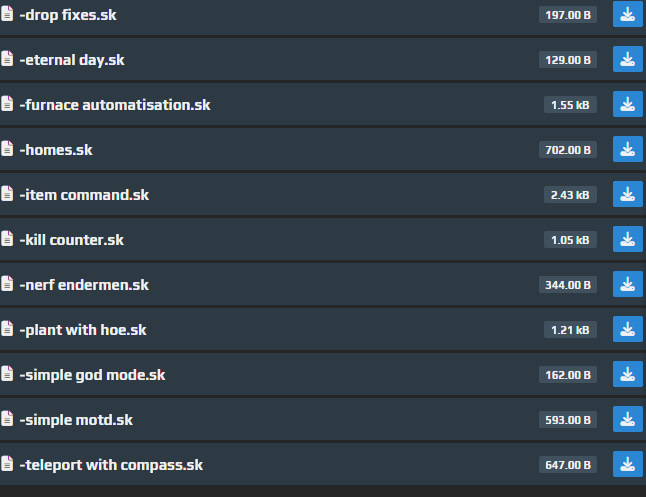Select the -homes.sk file name
Screen dimensions: 646x497
click(x=56, y=150)
